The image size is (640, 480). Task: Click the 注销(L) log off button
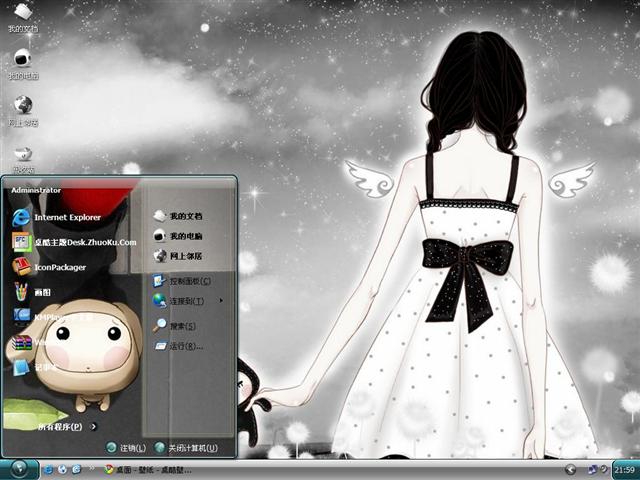(126, 448)
